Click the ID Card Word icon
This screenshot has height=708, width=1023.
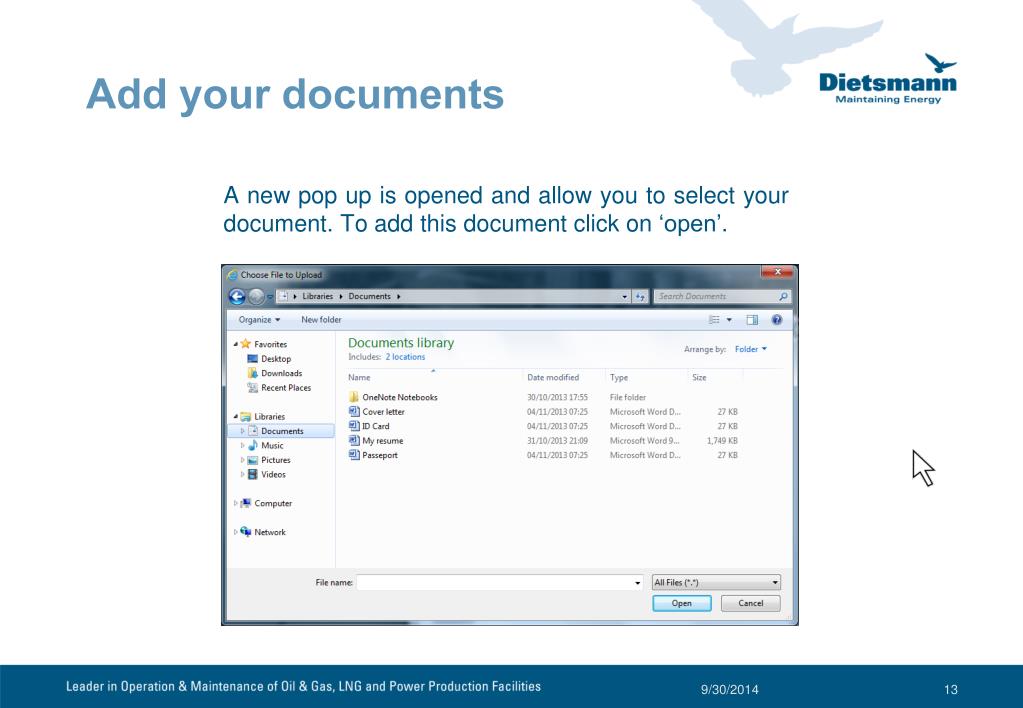(x=354, y=425)
